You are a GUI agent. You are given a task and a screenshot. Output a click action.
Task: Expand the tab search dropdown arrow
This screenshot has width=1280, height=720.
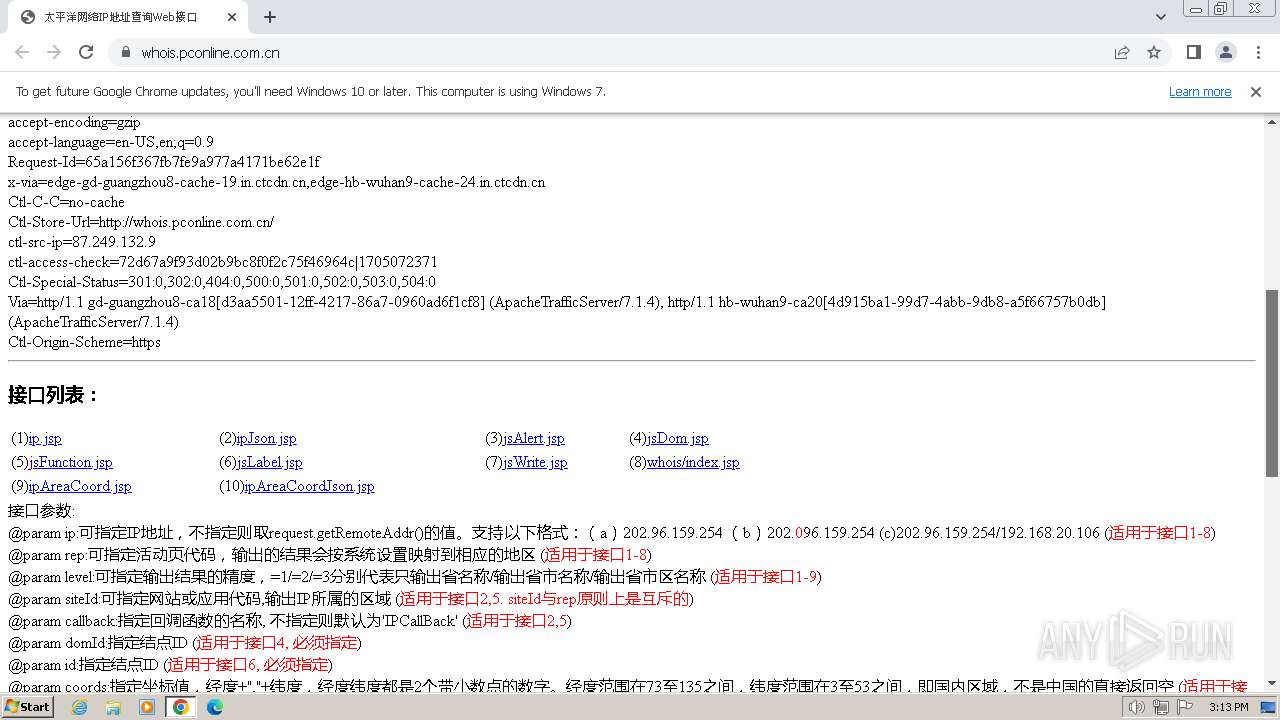click(x=1161, y=17)
